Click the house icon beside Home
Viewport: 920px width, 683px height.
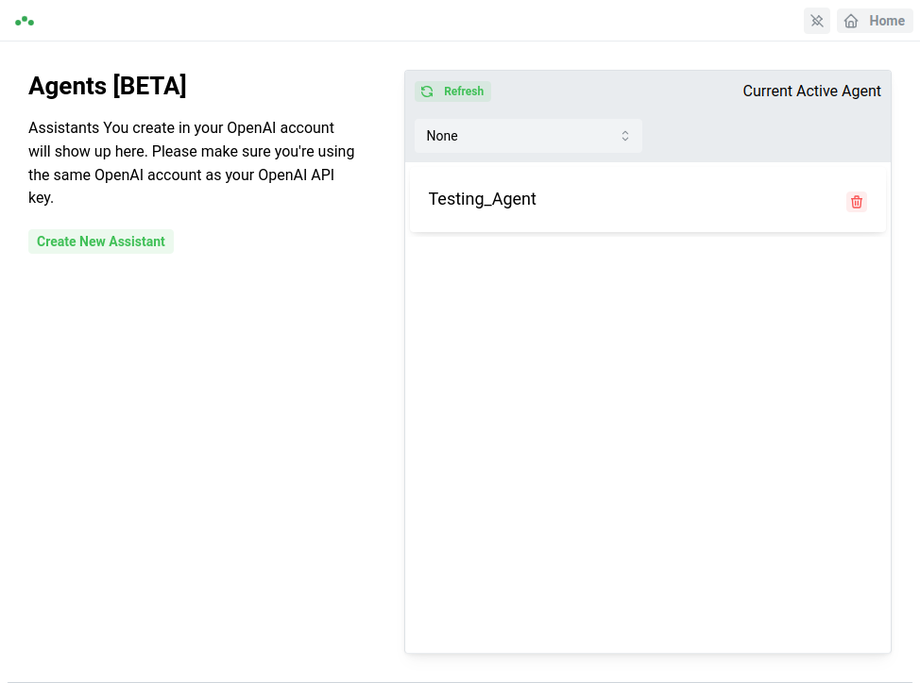(x=851, y=21)
